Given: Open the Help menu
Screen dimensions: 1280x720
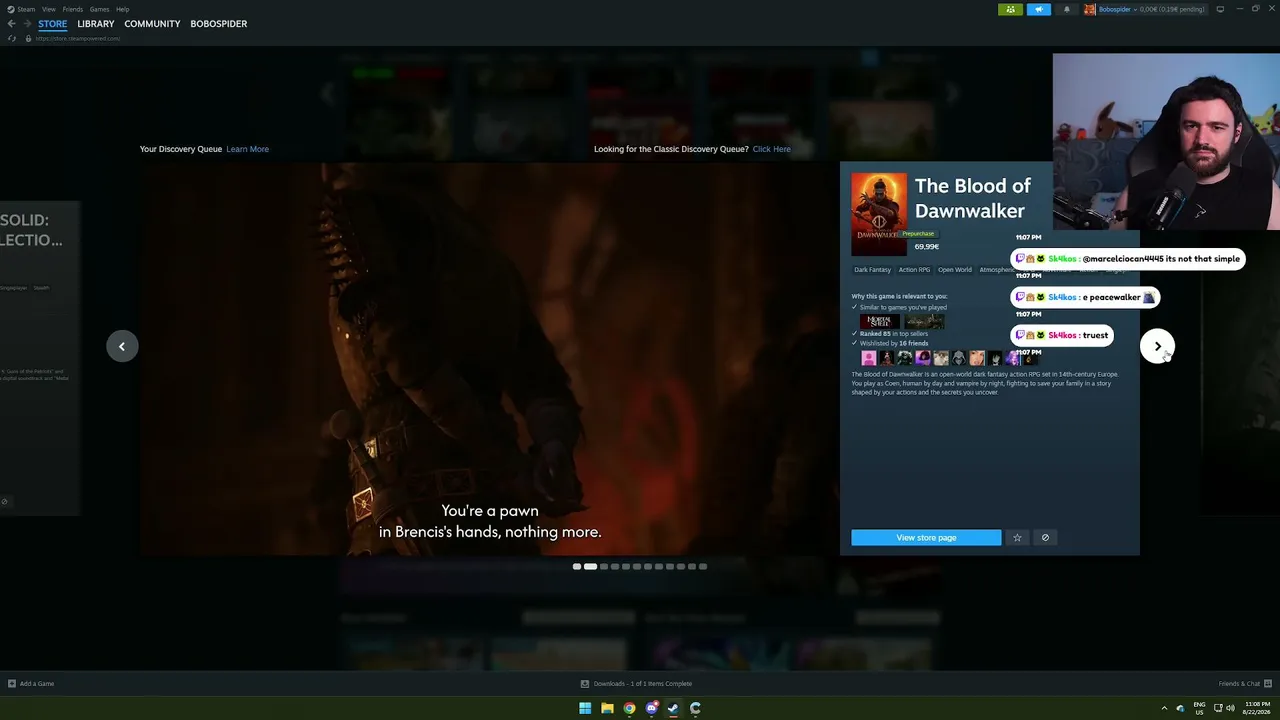Looking at the screenshot, I should click(x=122, y=9).
